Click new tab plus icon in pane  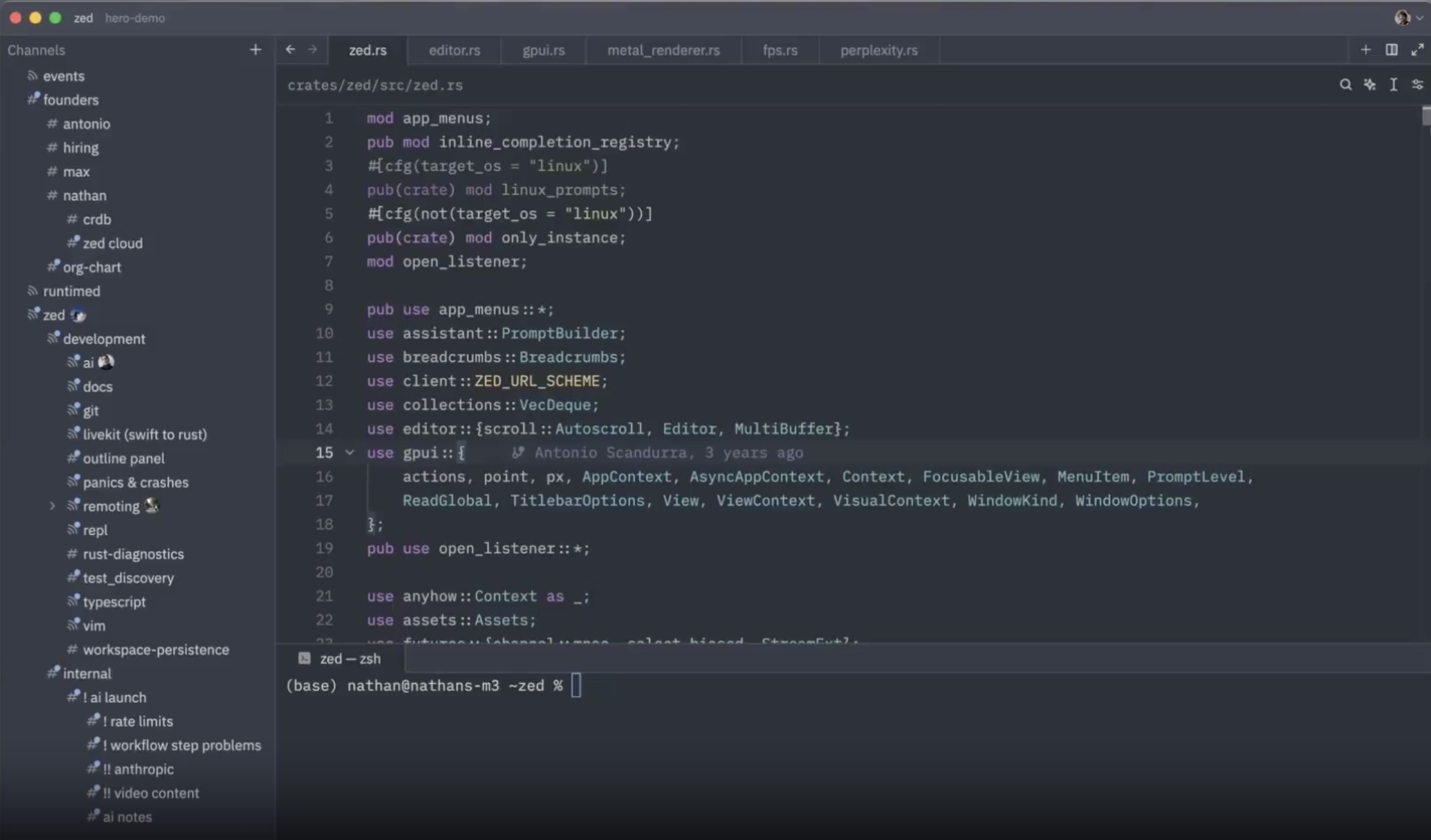tap(1366, 50)
